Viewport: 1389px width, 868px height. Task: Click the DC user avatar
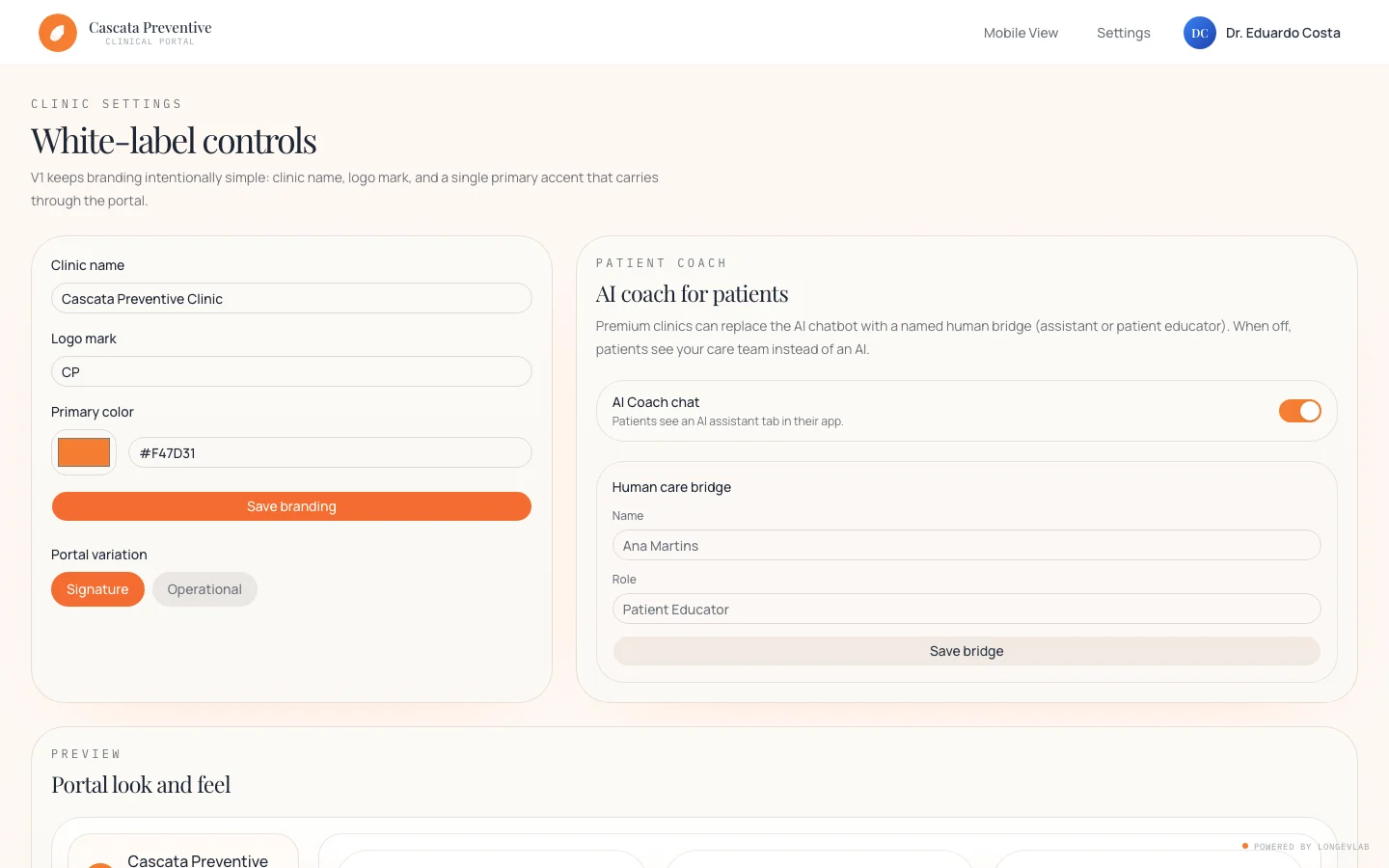click(1200, 33)
